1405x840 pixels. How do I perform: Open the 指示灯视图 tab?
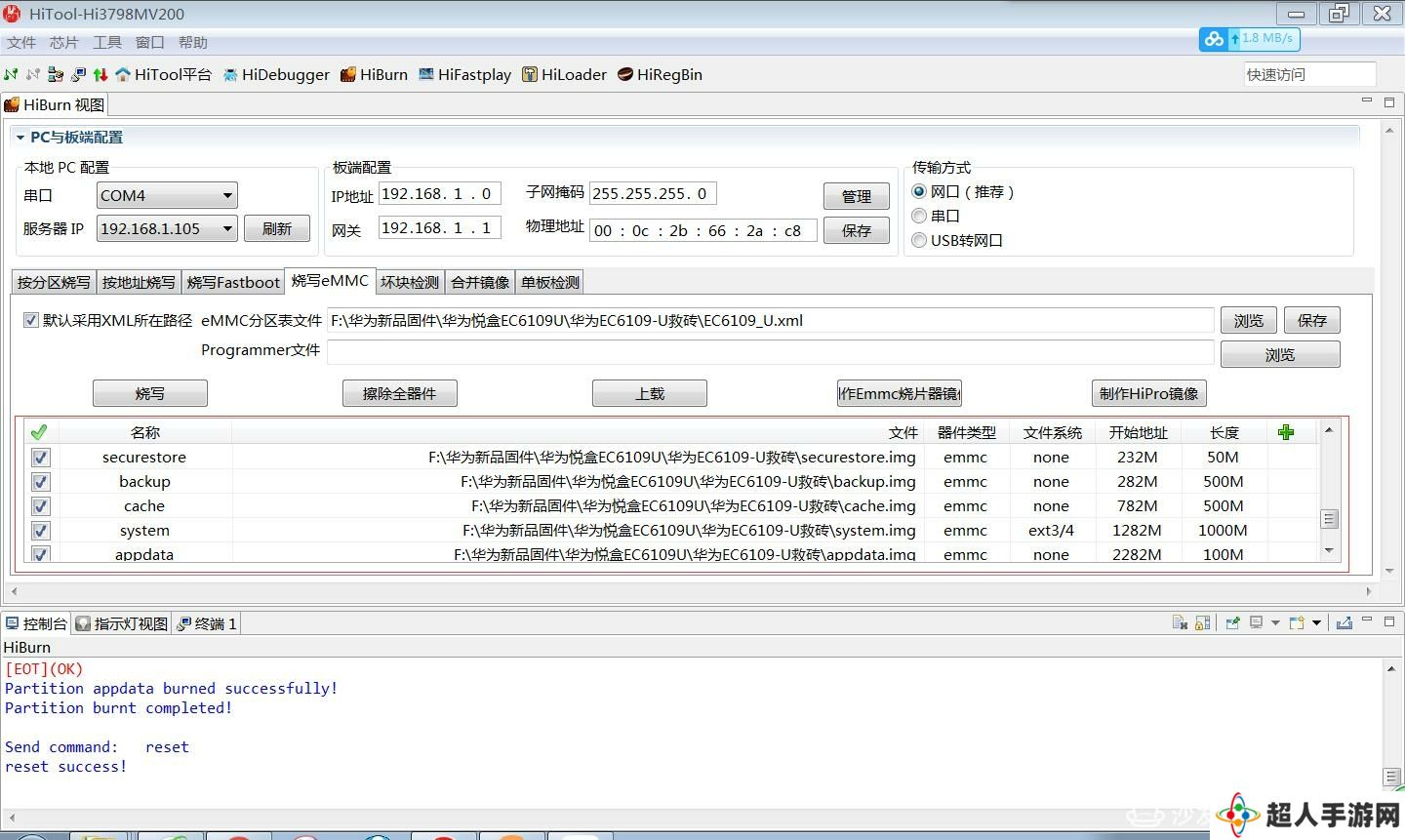122,623
